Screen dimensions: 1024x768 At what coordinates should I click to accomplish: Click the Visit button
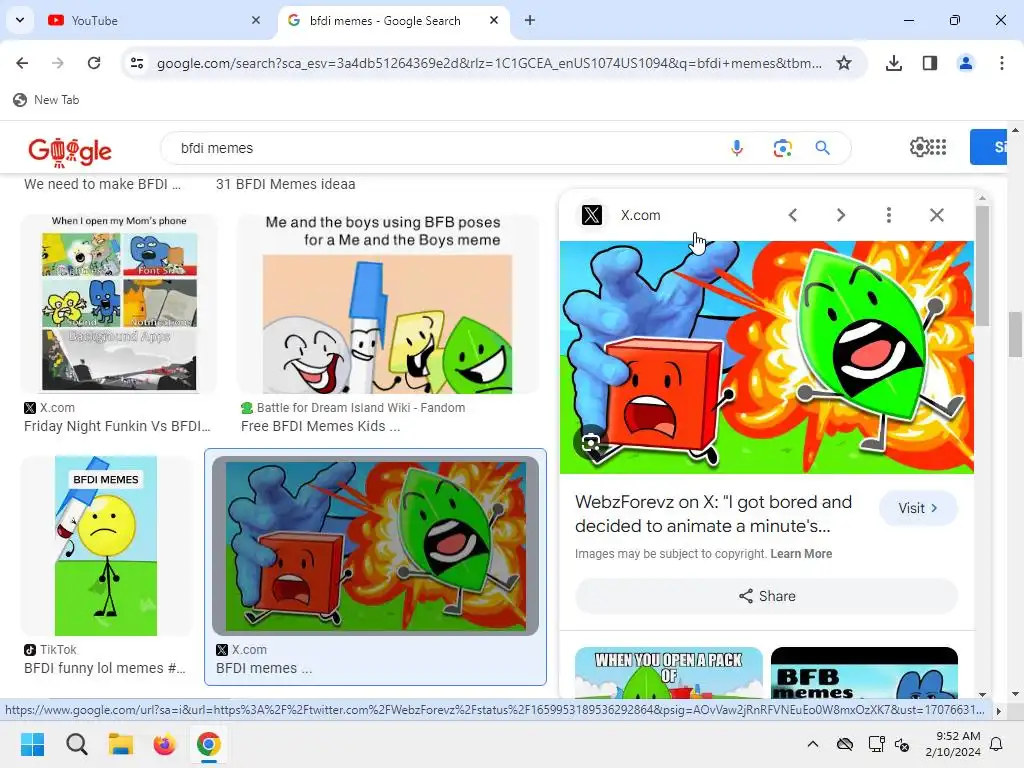pyautogui.click(x=918, y=508)
